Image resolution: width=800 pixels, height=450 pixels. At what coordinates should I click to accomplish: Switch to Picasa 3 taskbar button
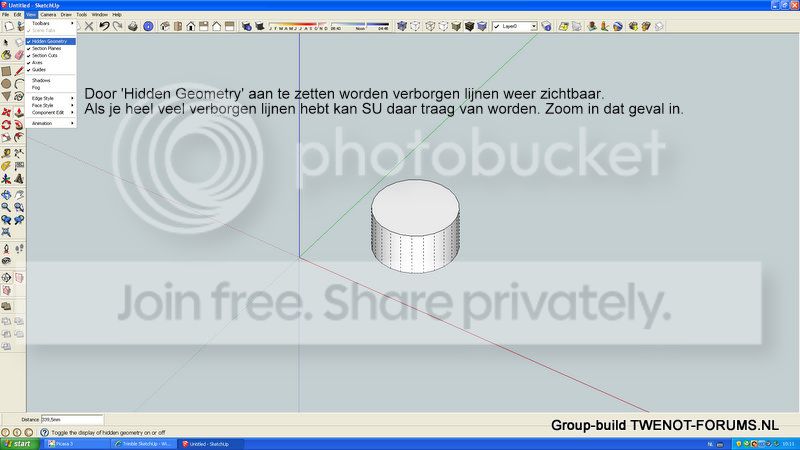(x=77, y=444)
